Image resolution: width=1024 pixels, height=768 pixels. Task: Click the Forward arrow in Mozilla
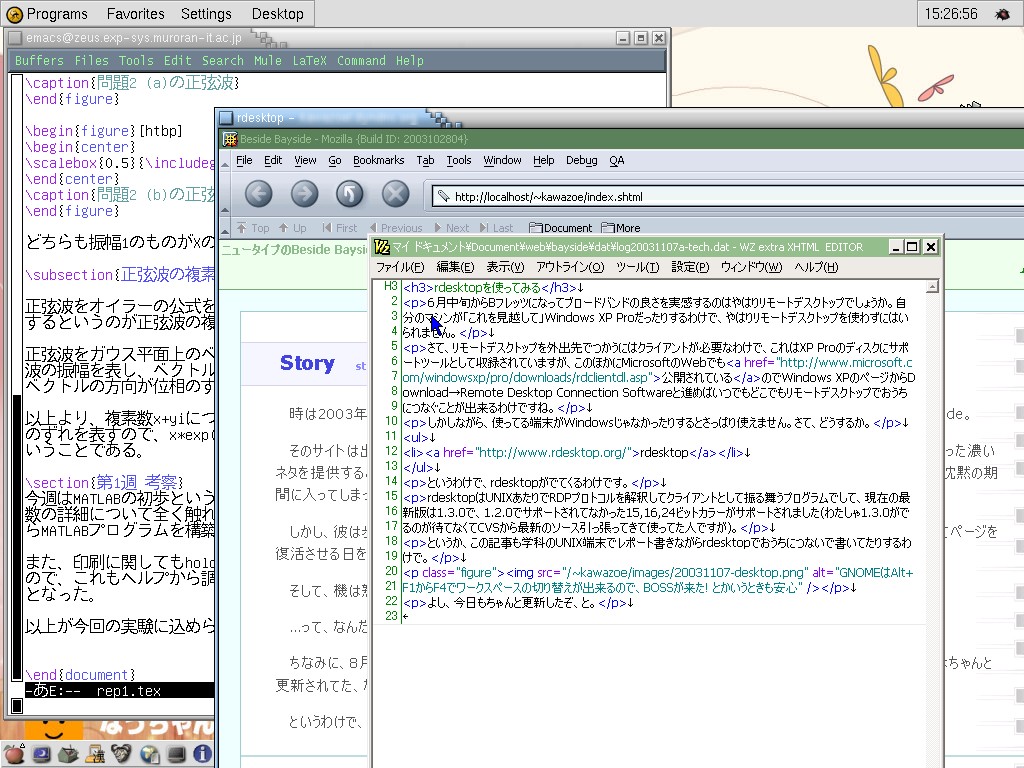pos(304,194)
